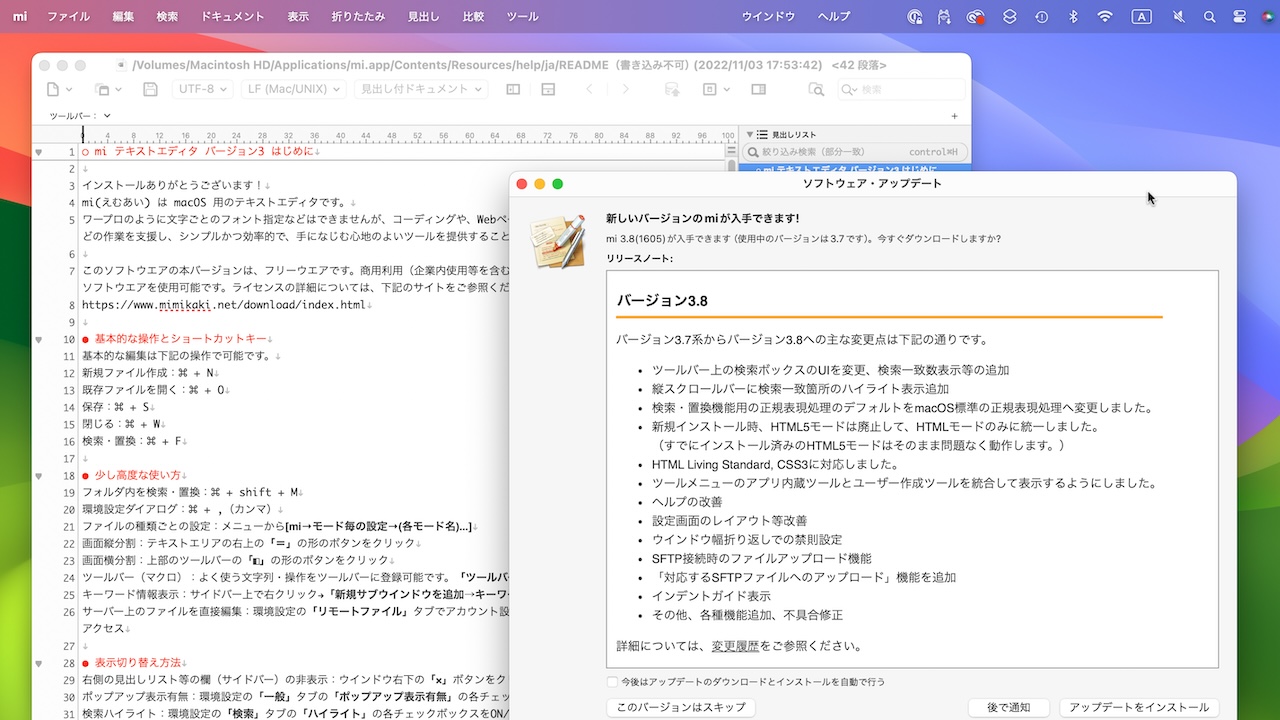Click 基本的な操作とショートカットキー heading text
The image size is (1280, 720).
181,340
